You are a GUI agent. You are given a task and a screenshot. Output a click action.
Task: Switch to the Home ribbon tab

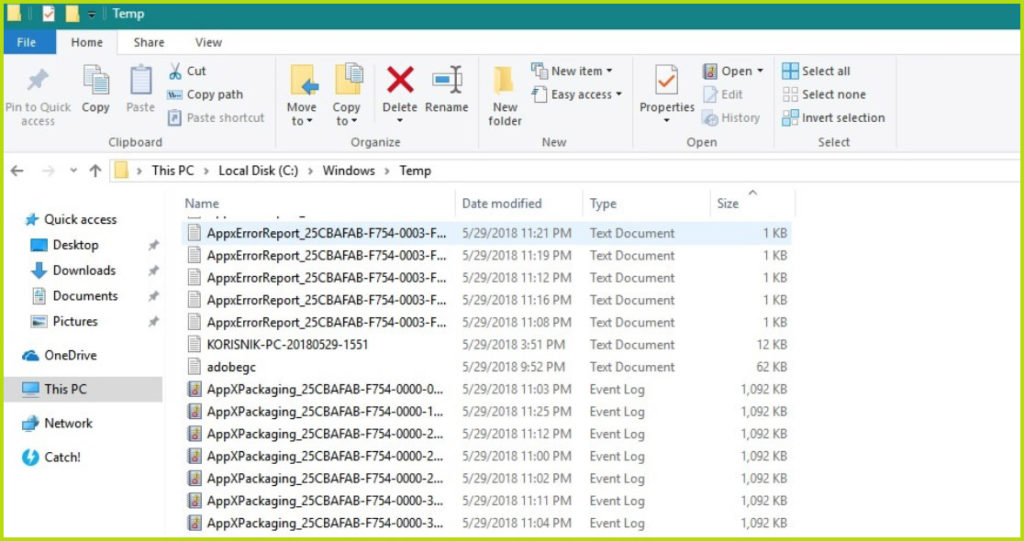point(87,42)
